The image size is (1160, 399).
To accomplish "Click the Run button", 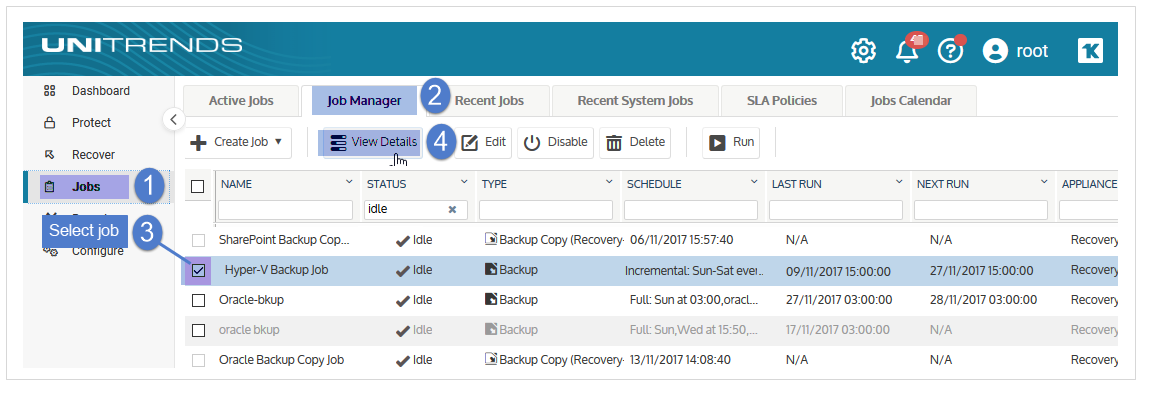I will pos(731,142).
